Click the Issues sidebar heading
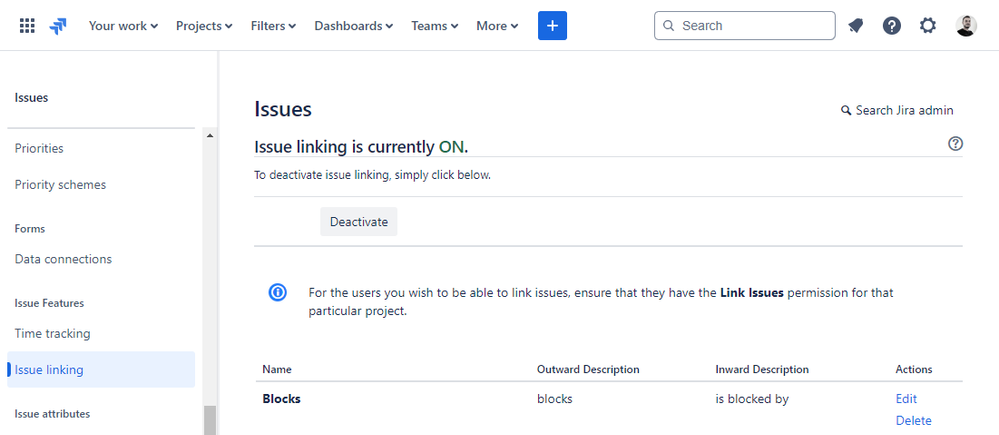999x435 pixels. (x=31, y=97)
